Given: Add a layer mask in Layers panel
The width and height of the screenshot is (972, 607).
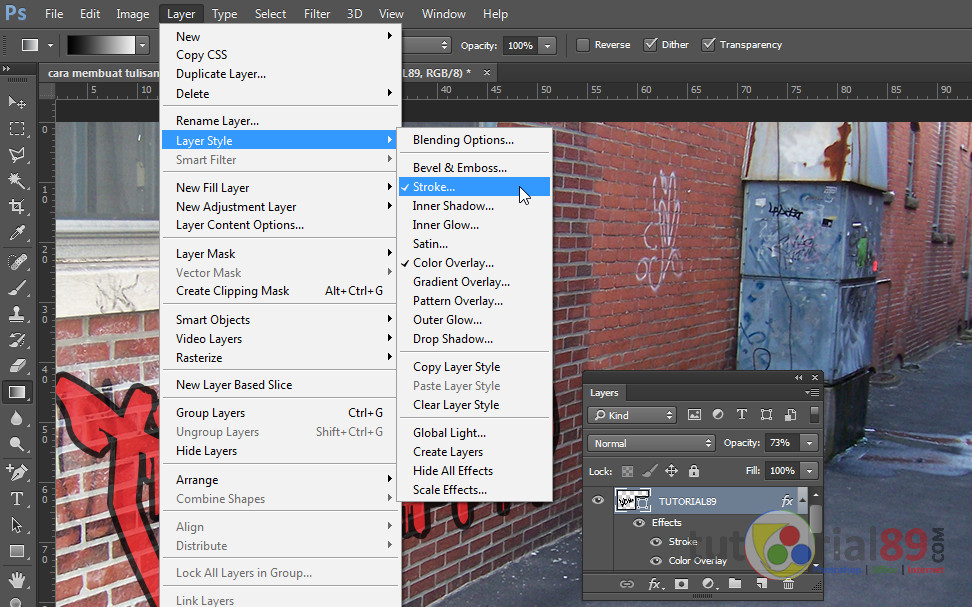Looking at the screenshot, I should click(x=681, y=584).
